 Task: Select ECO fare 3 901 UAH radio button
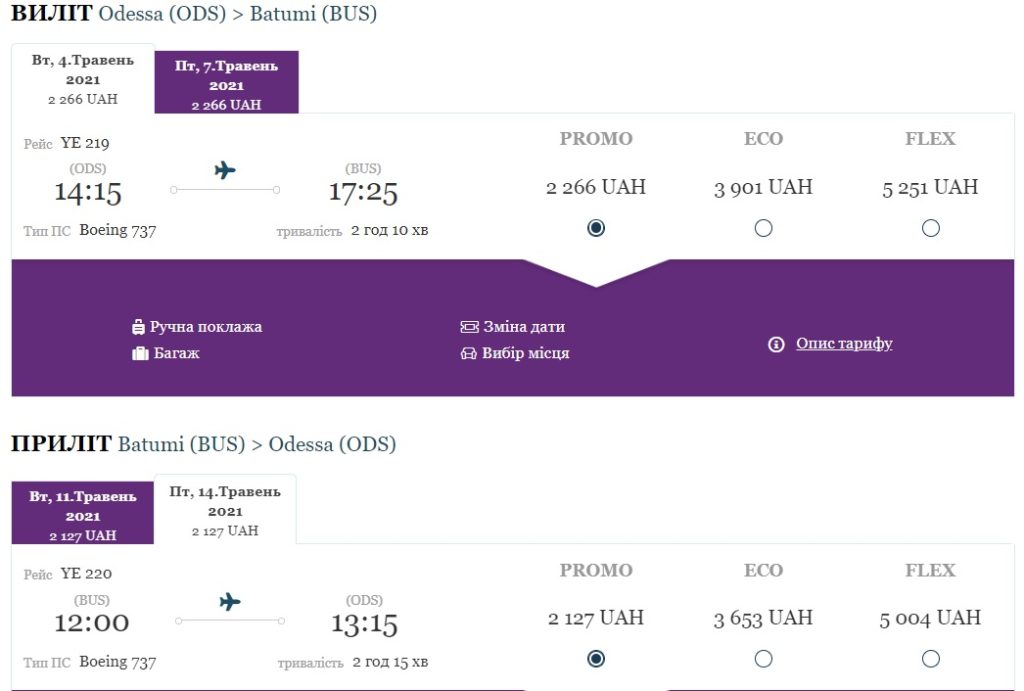pos(763,228)
